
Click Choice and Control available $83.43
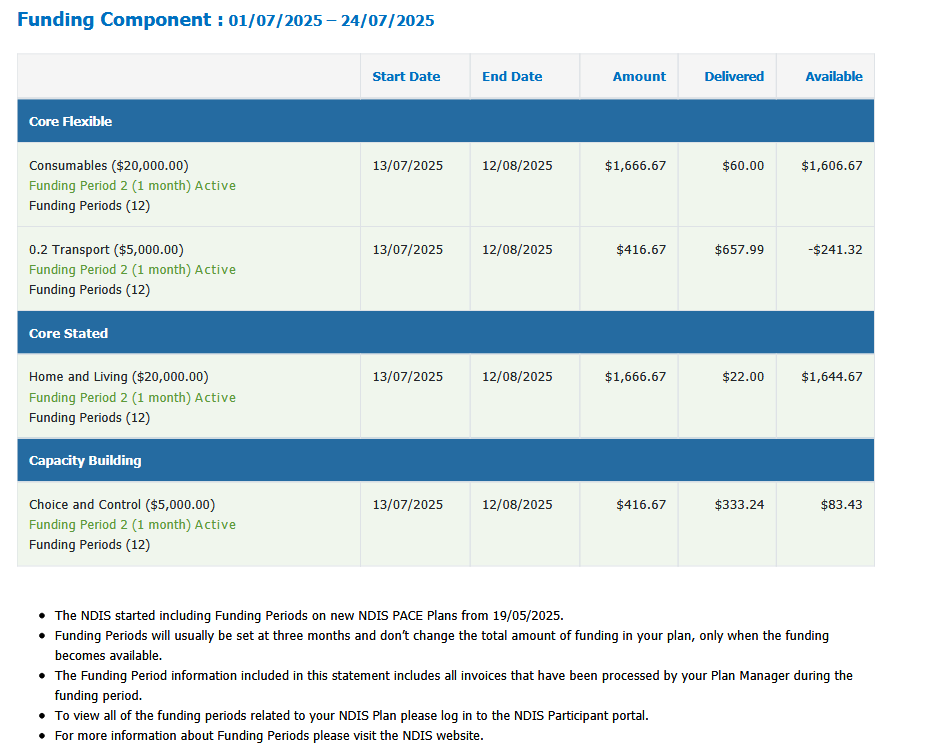(841, 504)
